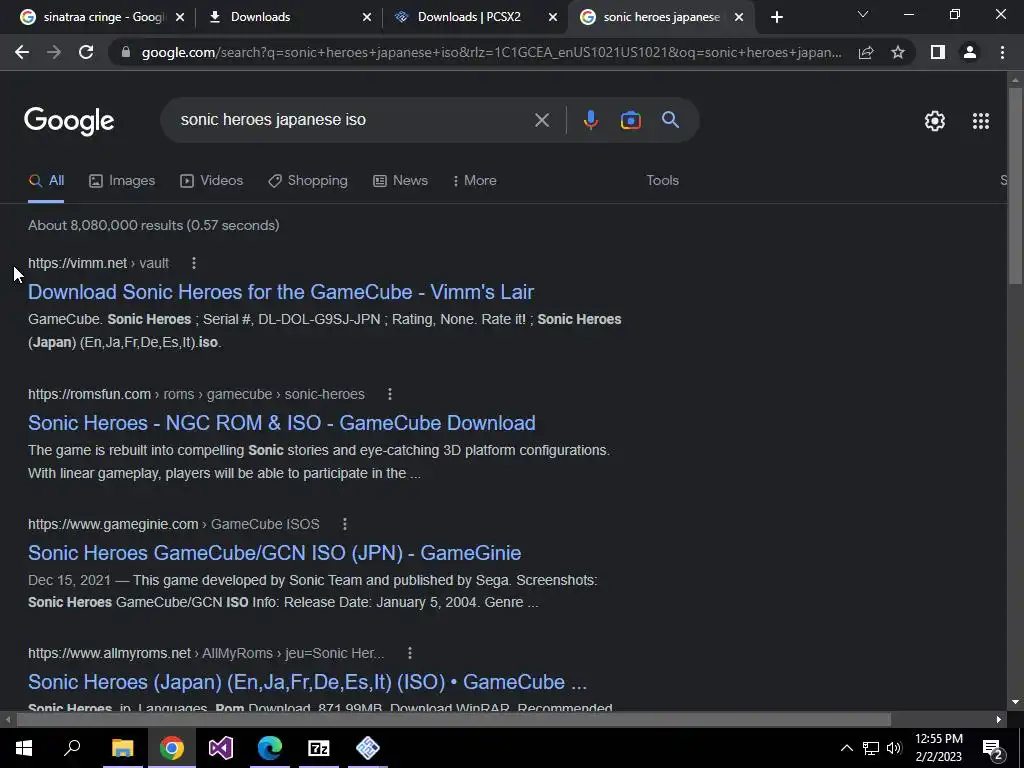Screen dimensions: 1024x768
Task: Open Chrome three-dot menu
Action: pyautogui.click(x=1002, y=52)
